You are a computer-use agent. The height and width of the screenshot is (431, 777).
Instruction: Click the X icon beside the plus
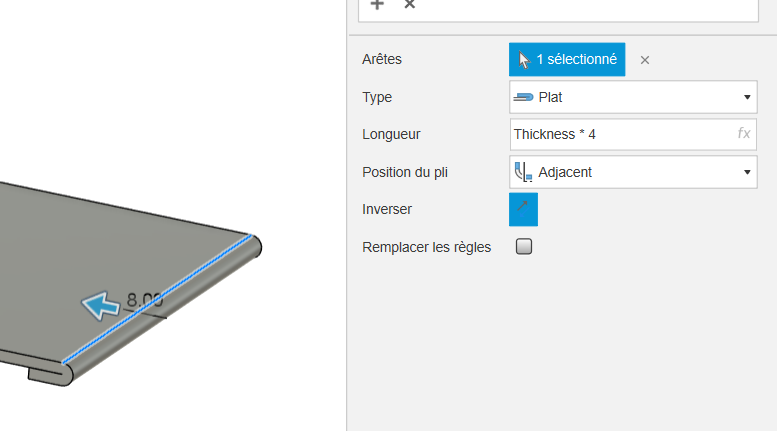[409, 4]
